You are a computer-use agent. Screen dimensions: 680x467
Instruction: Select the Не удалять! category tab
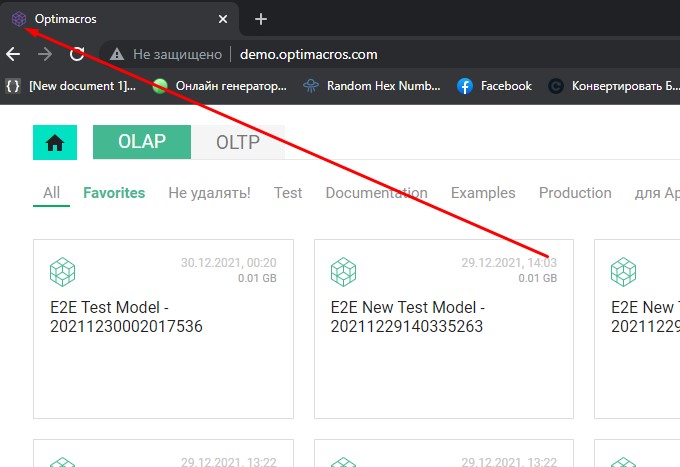click(x=209, y=193)
